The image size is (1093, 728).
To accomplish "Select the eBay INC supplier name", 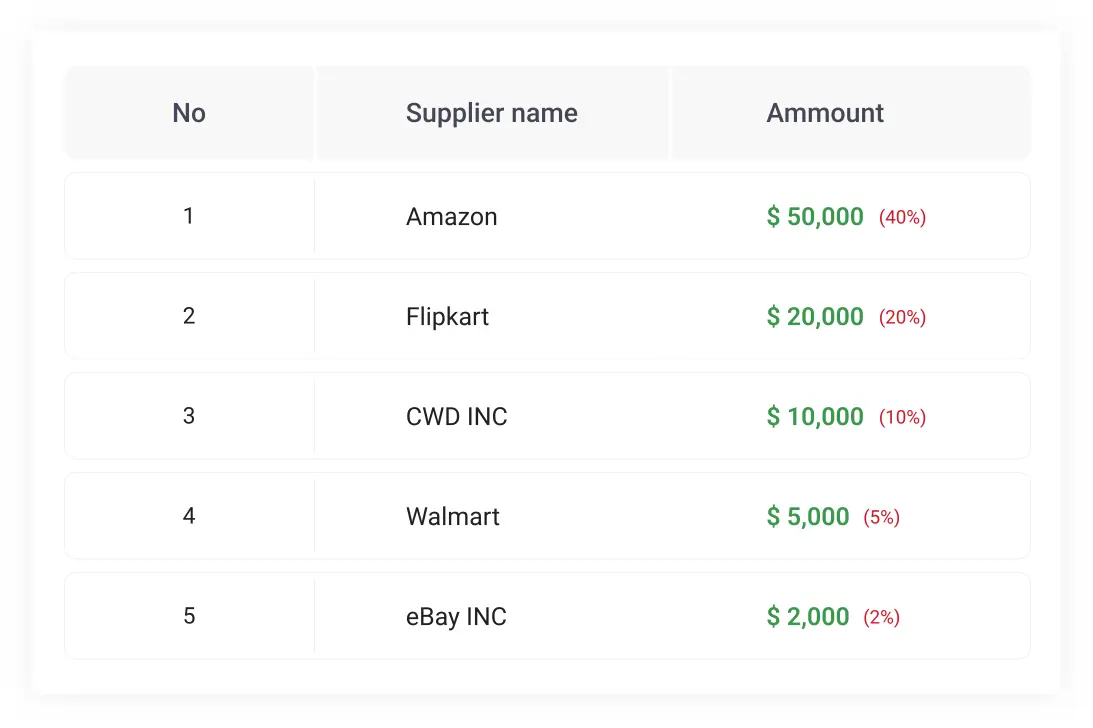I will tap(456, 617).
